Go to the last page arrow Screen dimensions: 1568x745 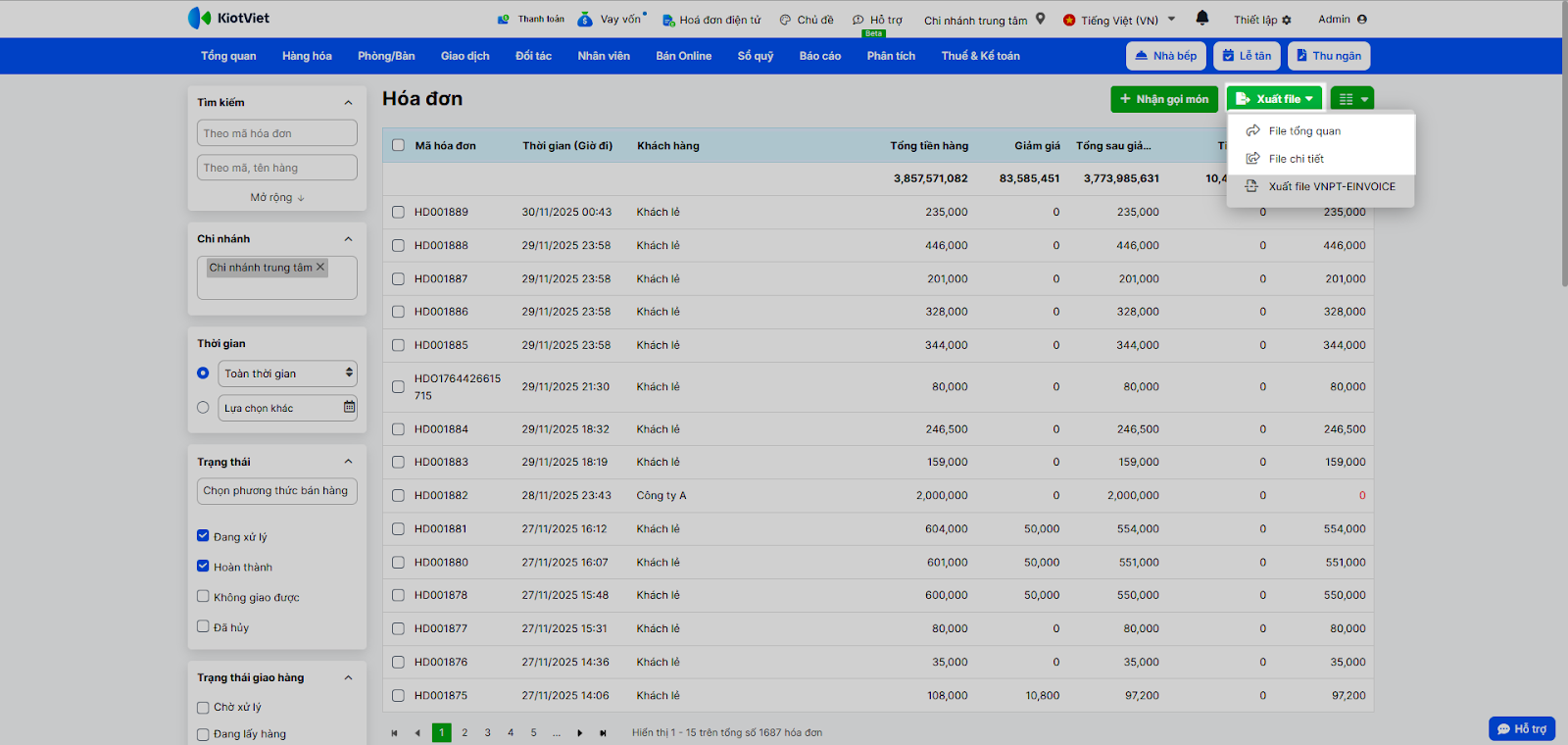pyautogui.click(x=603, y=733)
